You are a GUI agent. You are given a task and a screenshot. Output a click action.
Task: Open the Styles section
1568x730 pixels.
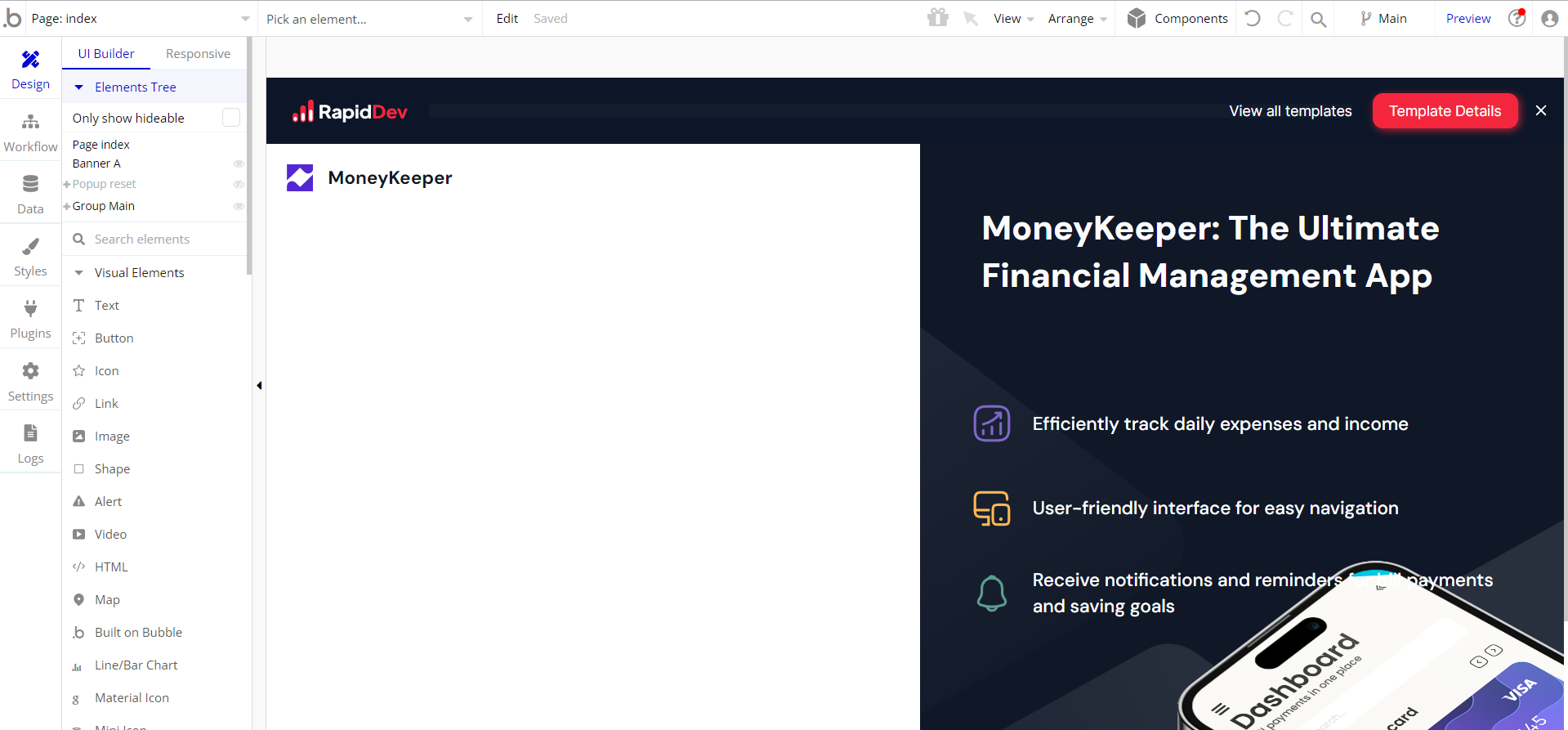click(30, 256)
